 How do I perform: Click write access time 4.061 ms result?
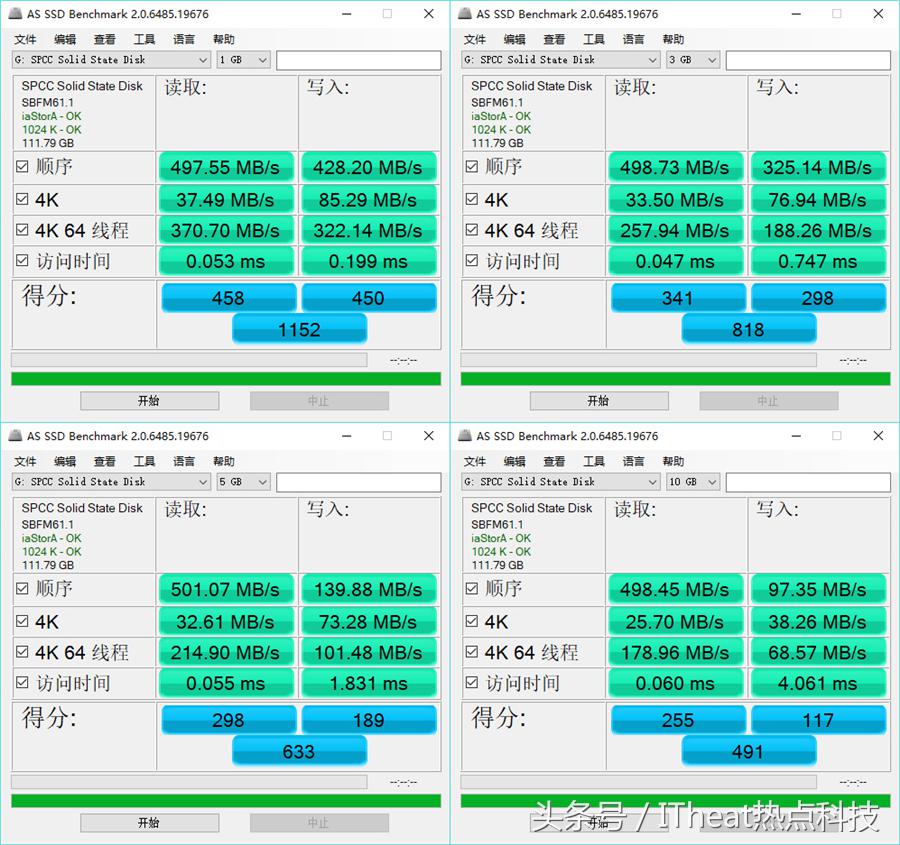coord(818,683)
